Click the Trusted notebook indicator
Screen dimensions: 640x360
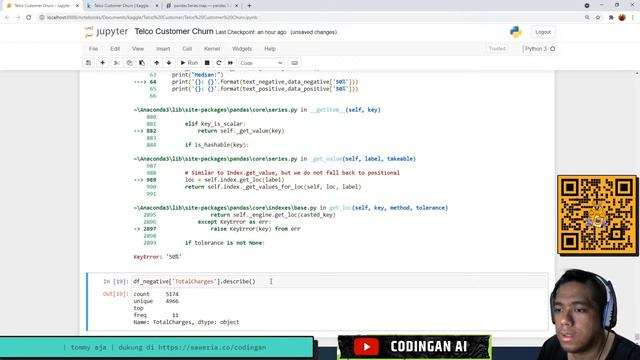[x=497, y=49]
